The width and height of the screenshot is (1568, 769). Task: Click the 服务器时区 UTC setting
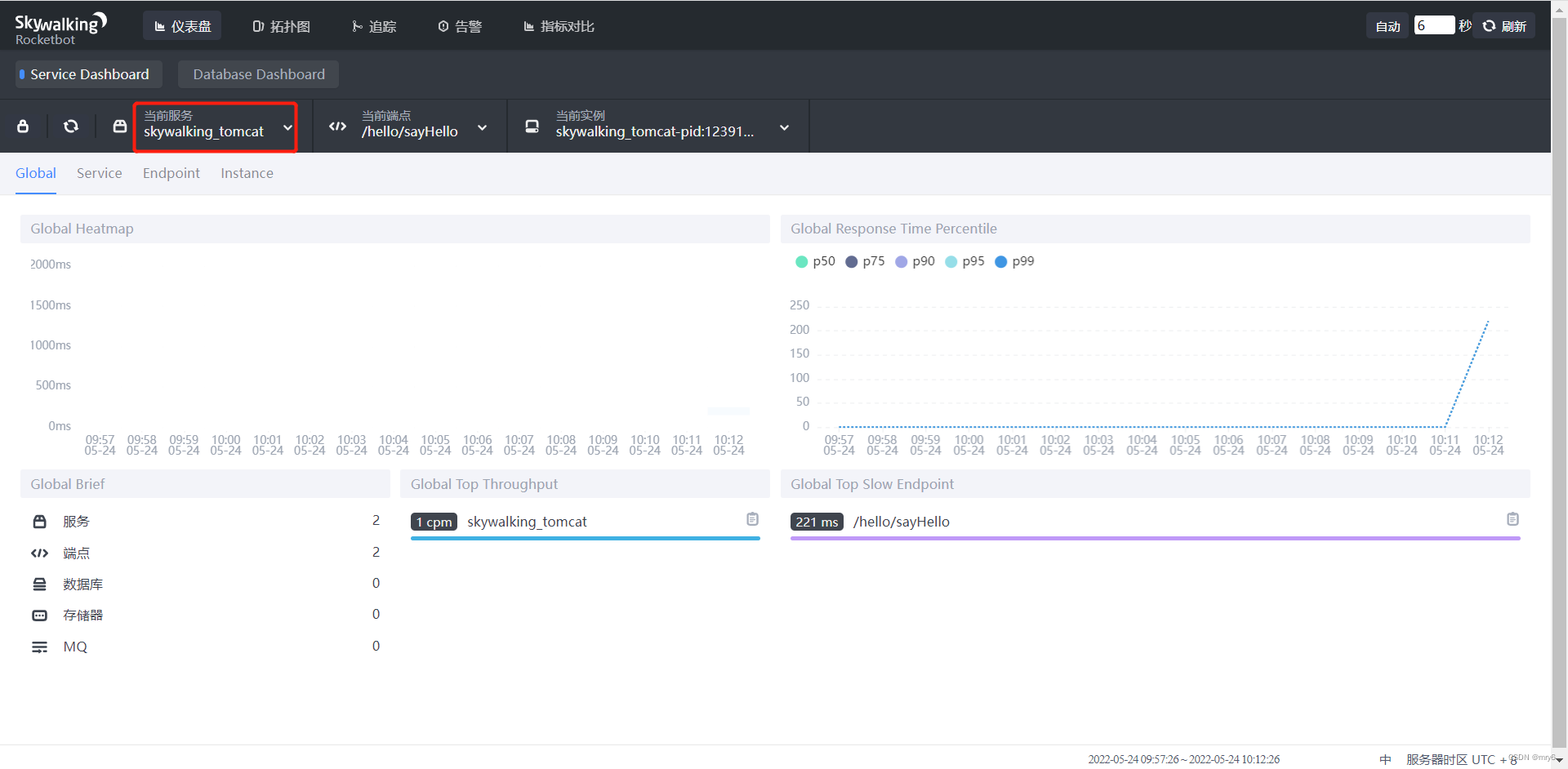1462,759
